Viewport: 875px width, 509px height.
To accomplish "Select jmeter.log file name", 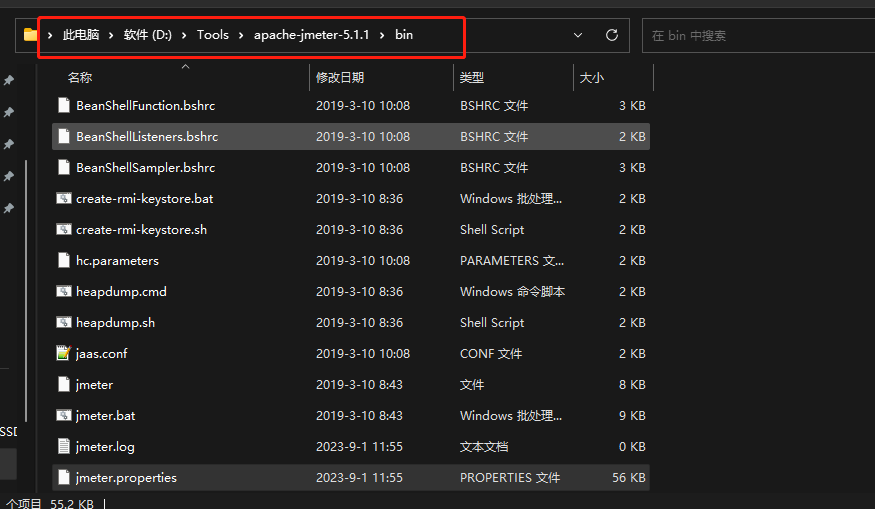I will pyautogui.click(x=105, y=446).
